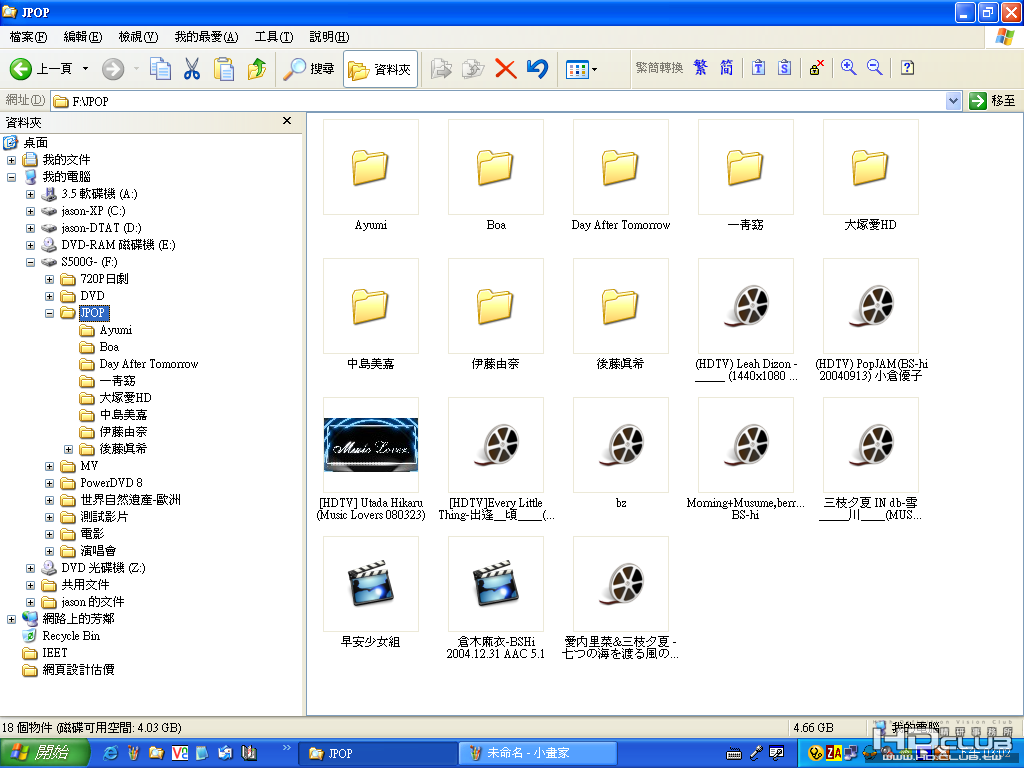
Task: Go up one folder level
Action: pyautogui.click(x=257, y=69)
